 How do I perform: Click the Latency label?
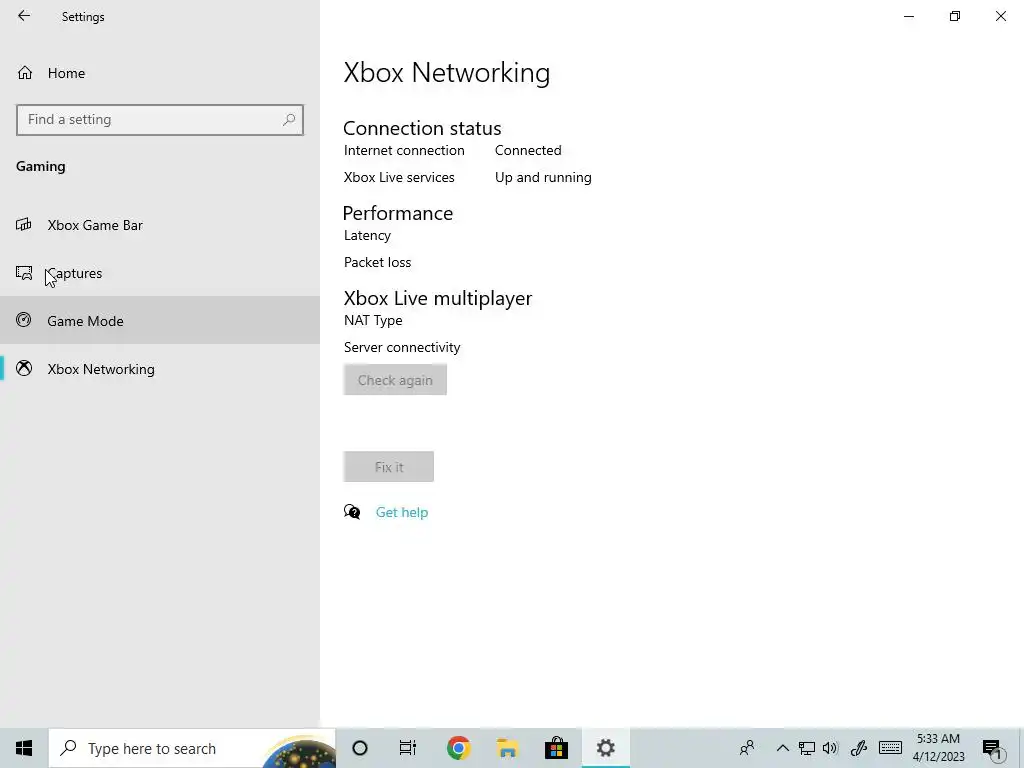point(367,235)
